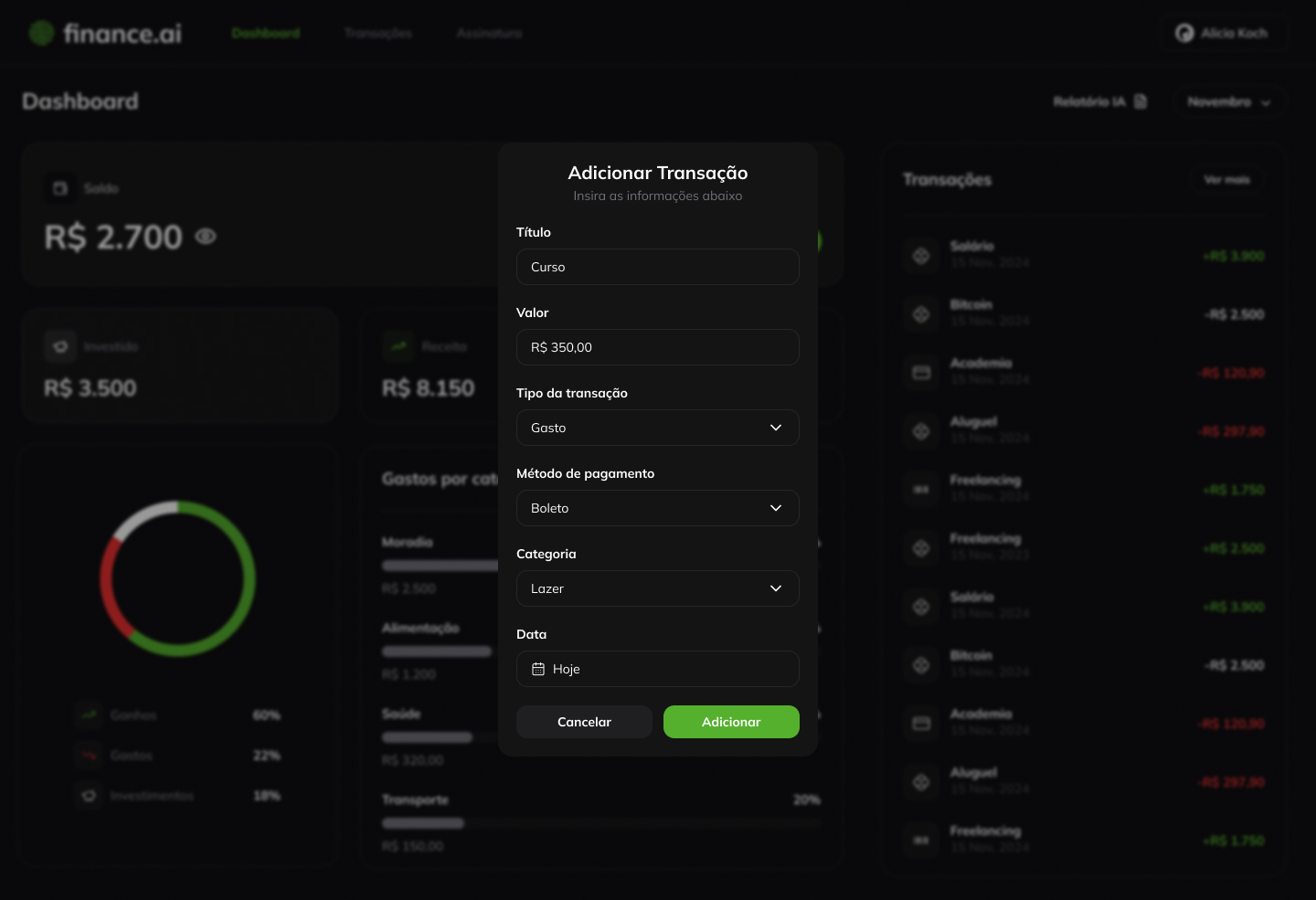Switch to the Dashboard nav tab
The image size is (1316, 900).
pyautogui.click(x=266, y=33)
